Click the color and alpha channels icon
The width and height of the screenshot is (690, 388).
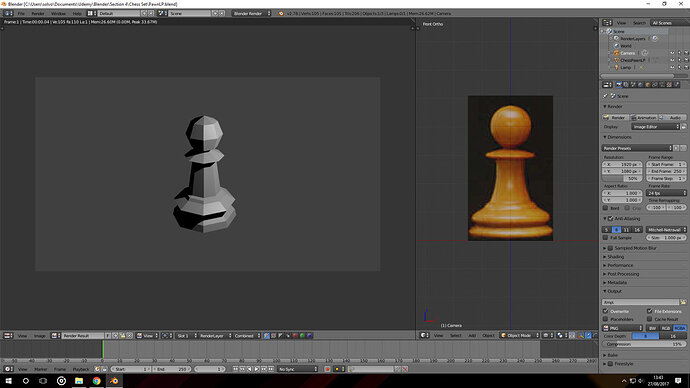[x=267, y=336]
